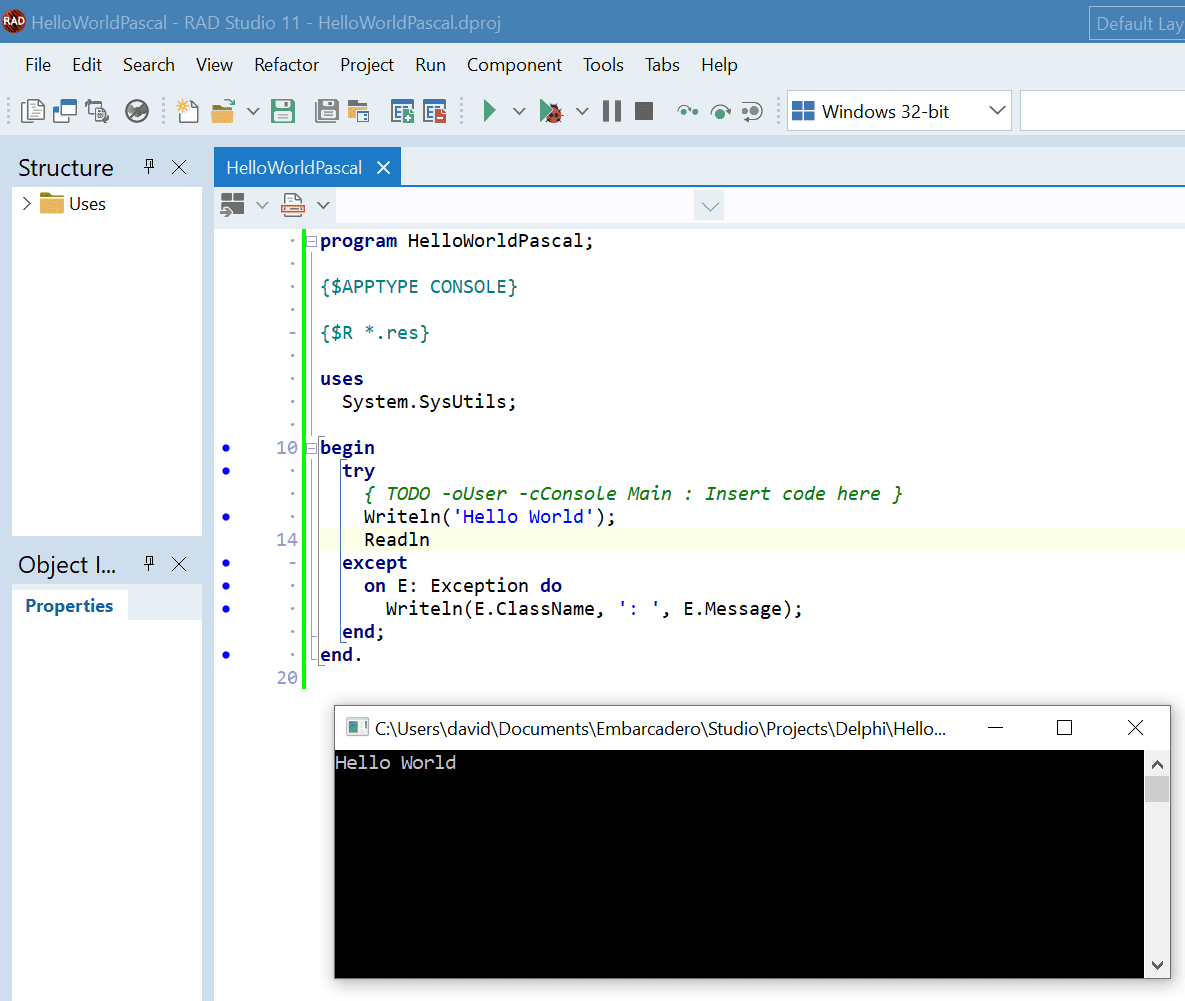
Task: Toggle breakpoint on the except line
Action: [x=226, y=563]
